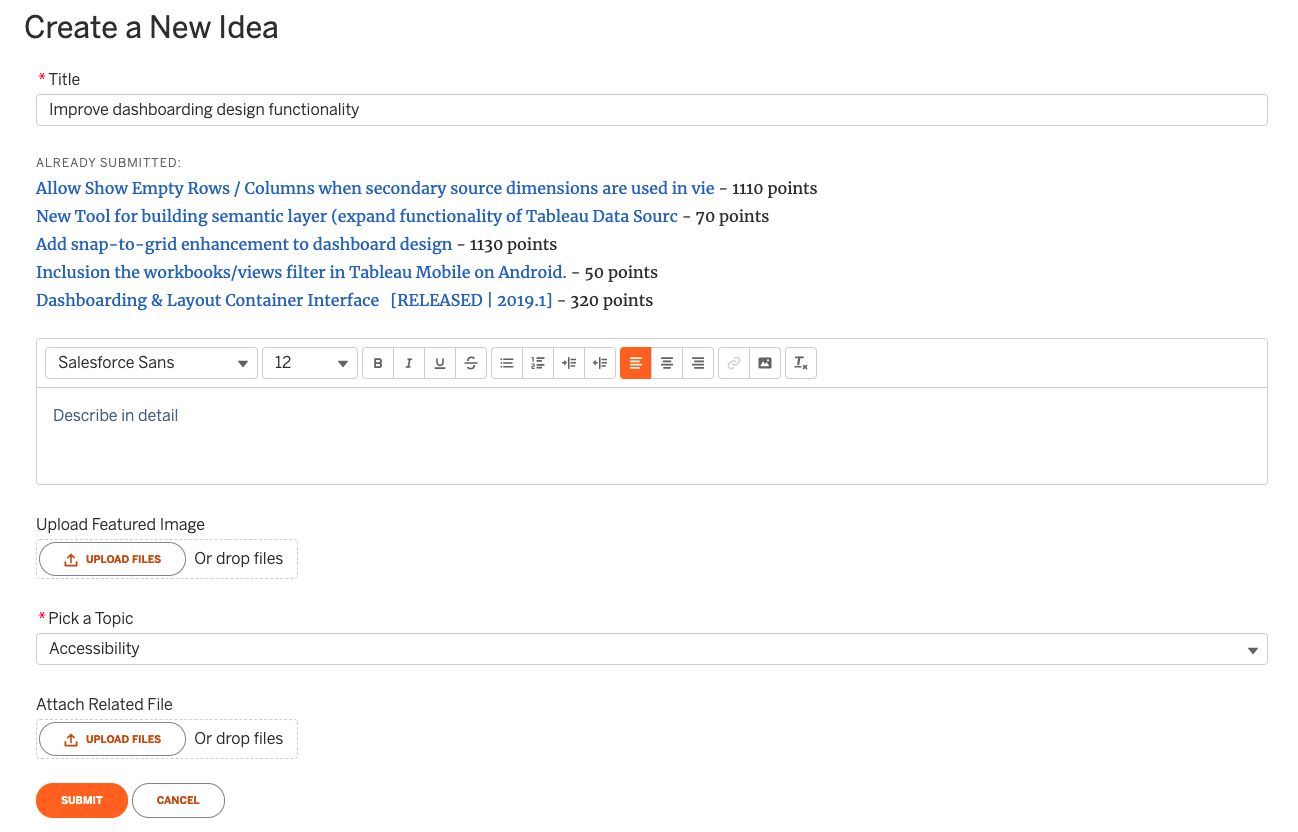Open the font size 12 dropdown

coord(310,363)
